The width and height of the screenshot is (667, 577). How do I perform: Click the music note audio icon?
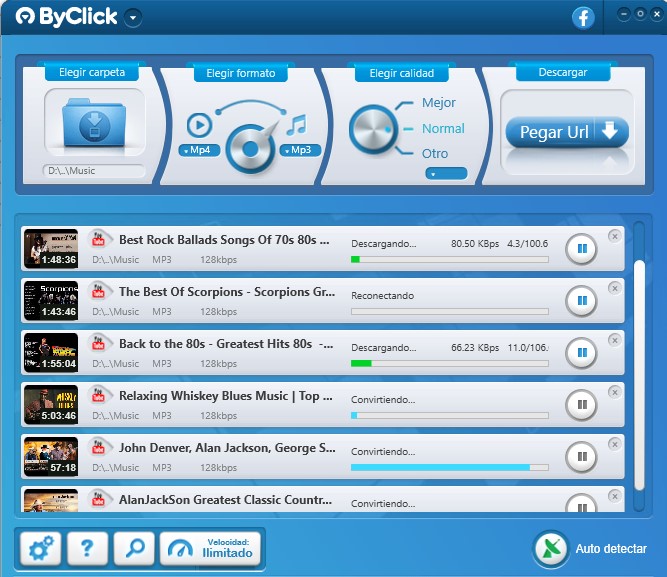pyautogui.click(x=296, y=124)
